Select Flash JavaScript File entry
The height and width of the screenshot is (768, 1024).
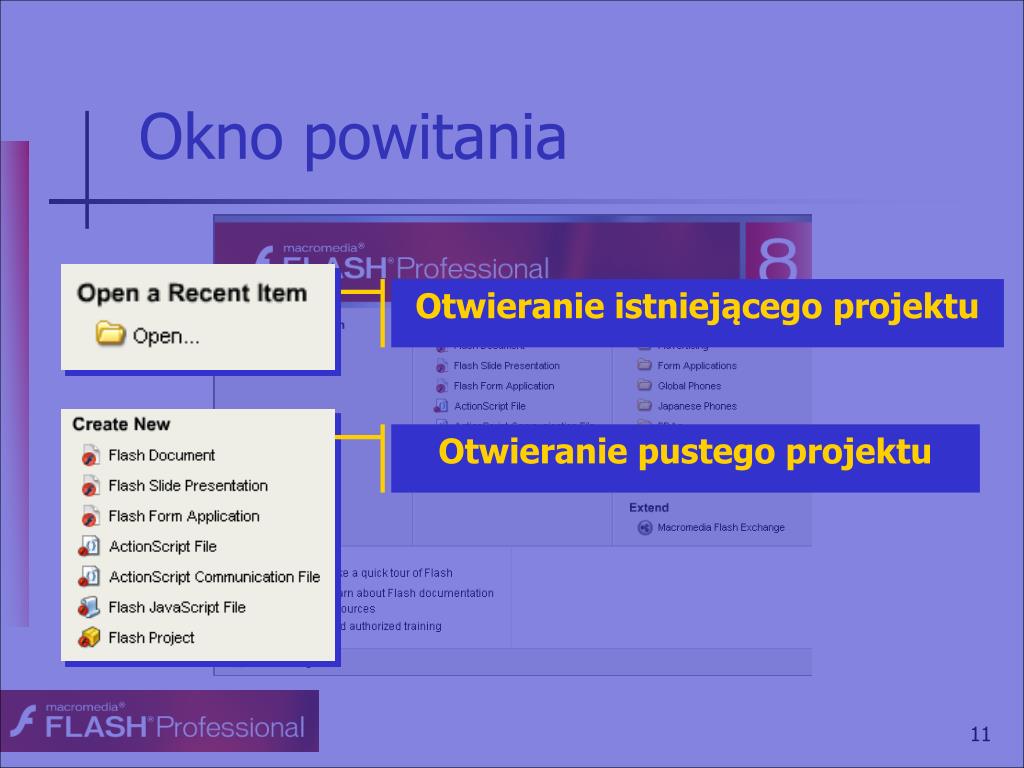[x=177, y=607]
